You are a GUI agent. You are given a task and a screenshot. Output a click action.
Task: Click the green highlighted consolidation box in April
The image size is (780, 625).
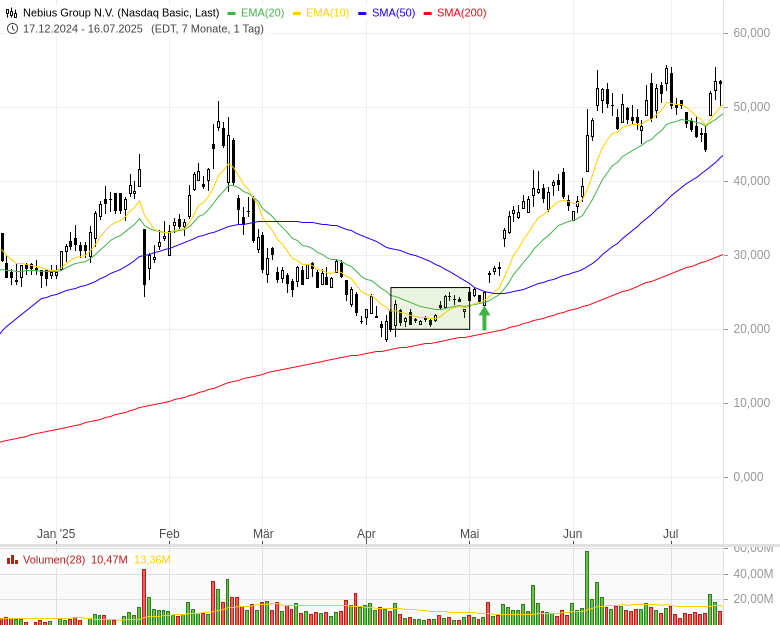430,308
